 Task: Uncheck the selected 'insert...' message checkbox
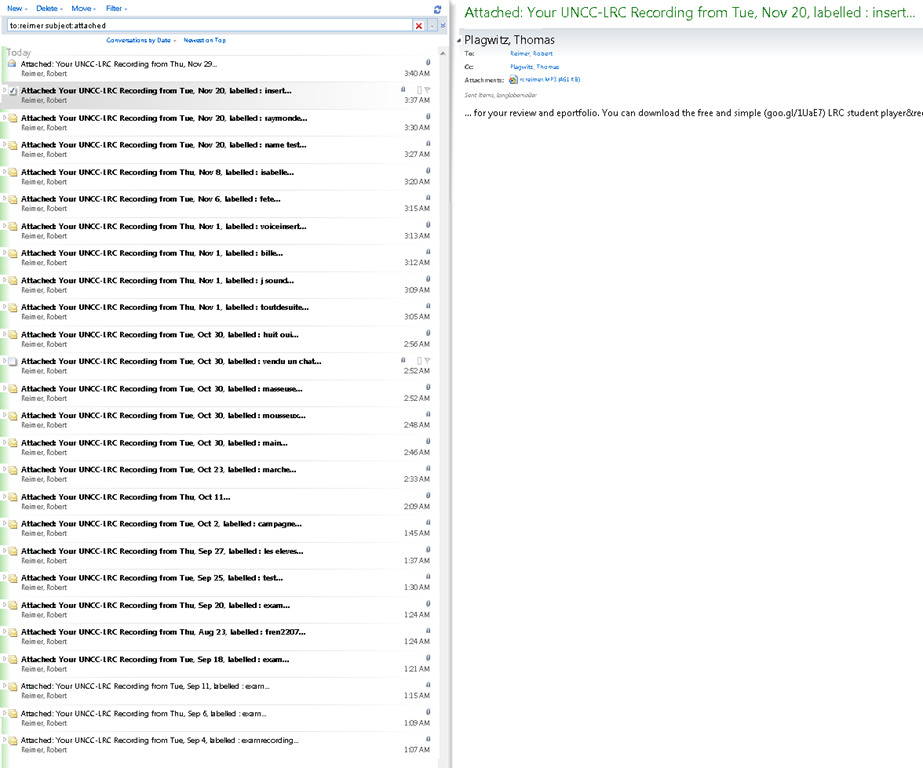click(13, 90)
